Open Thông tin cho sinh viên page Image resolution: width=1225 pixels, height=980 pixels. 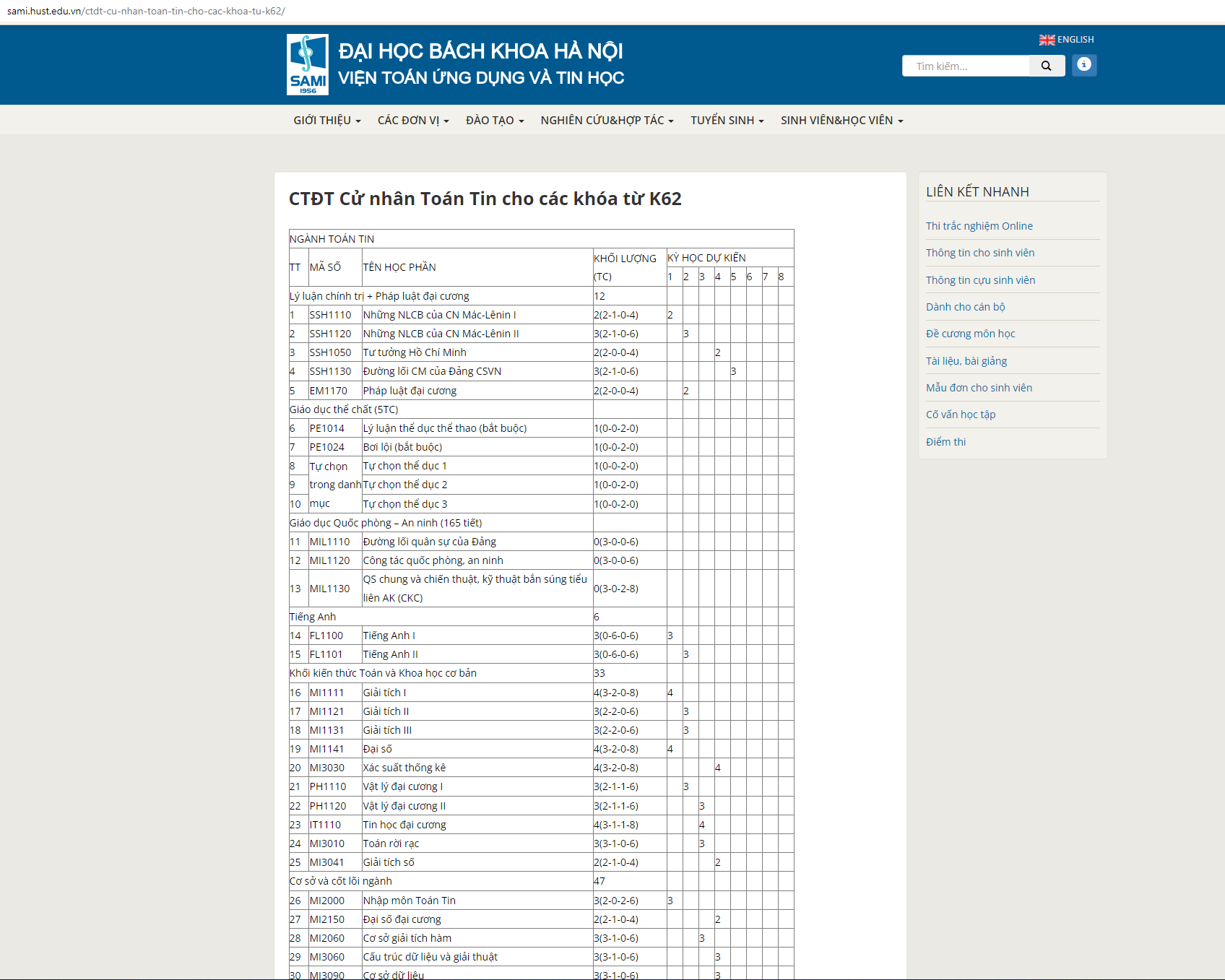(x=980, y=253)
